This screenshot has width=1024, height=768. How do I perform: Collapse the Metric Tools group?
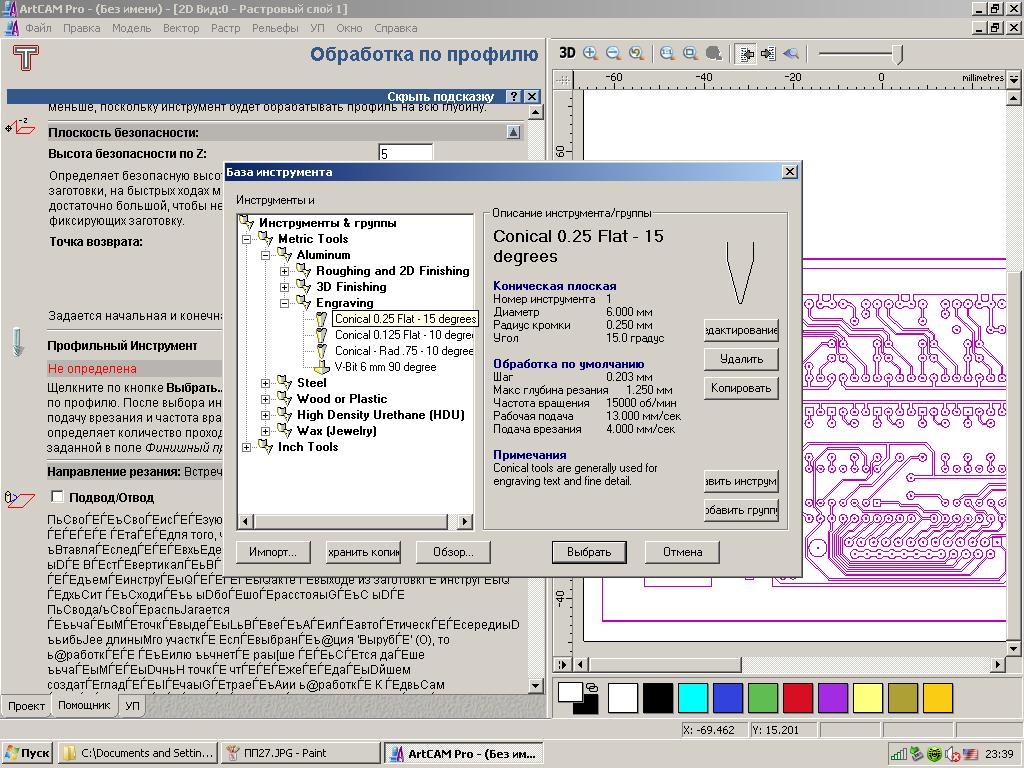[x=246, y=239]
